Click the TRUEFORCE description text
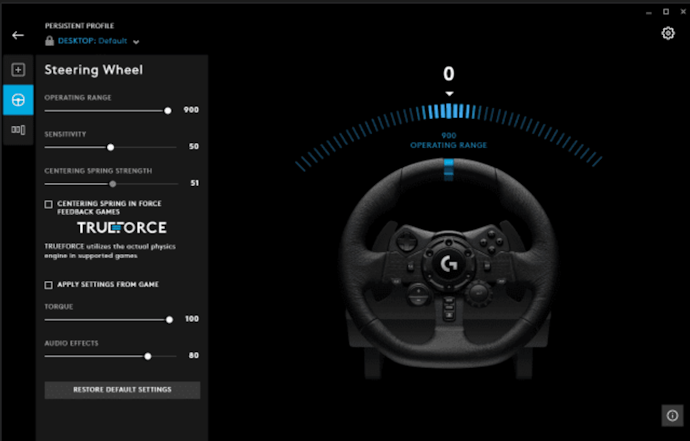Viewport: 690px width, 441px height. 110,251
